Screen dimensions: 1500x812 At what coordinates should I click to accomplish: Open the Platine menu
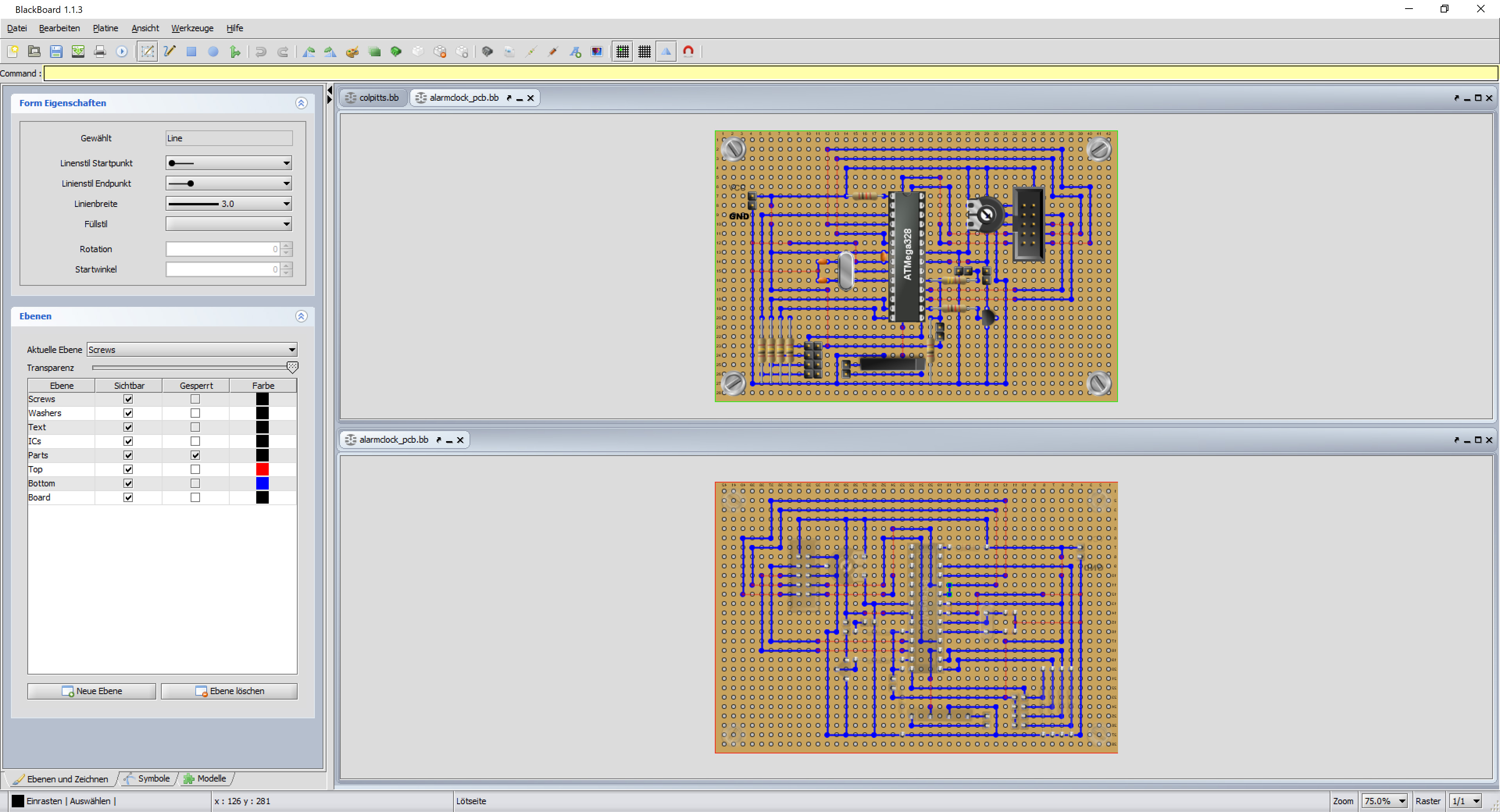coord(105,28)
